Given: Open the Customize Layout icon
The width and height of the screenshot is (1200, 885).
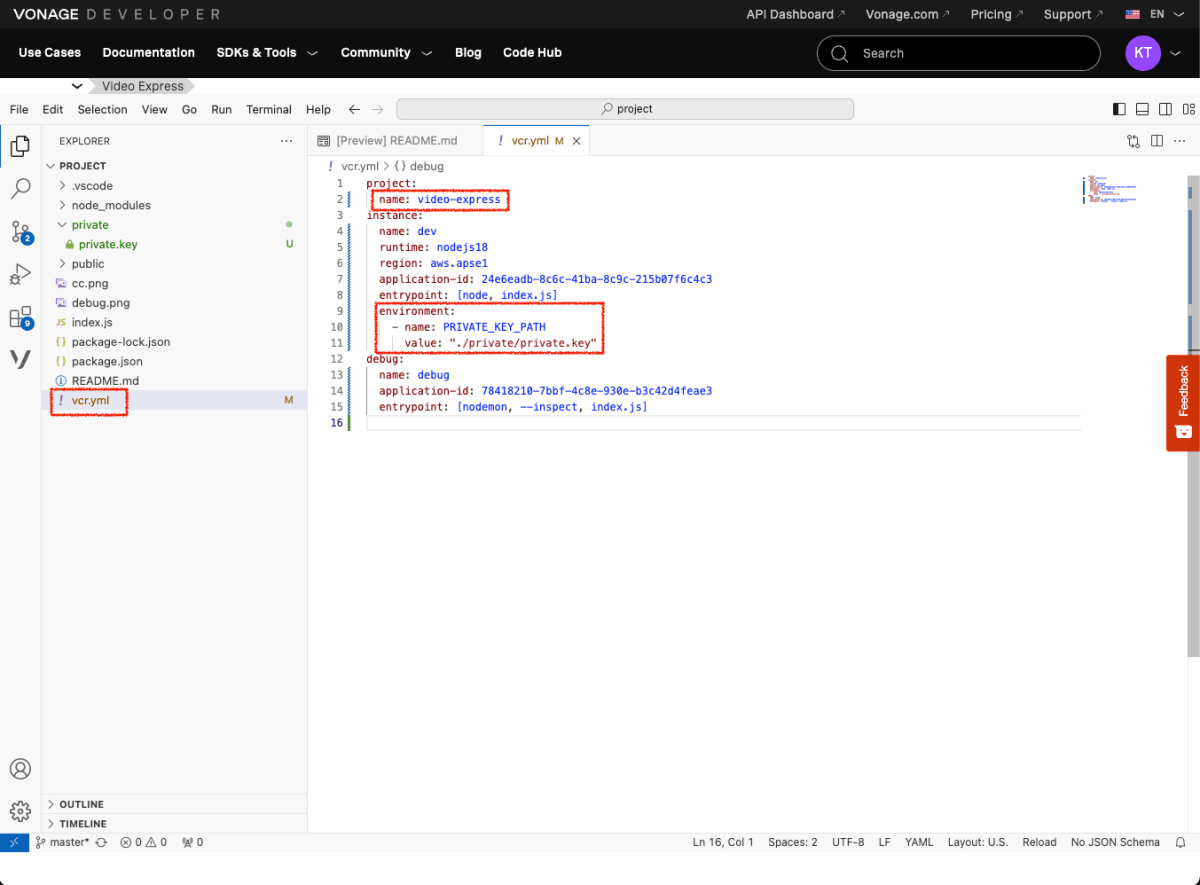Looking at the screenshot, I should coord(1188,109).
